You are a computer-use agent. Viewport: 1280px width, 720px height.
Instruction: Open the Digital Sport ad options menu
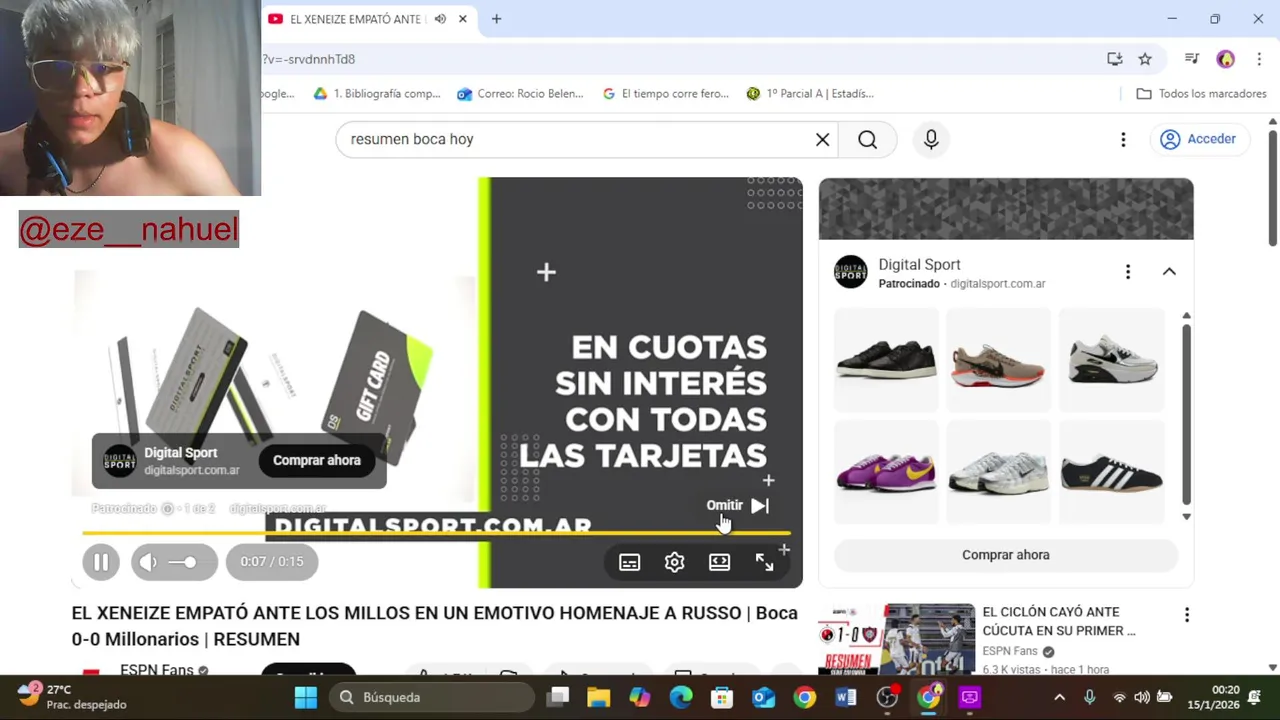(1128, 272)
